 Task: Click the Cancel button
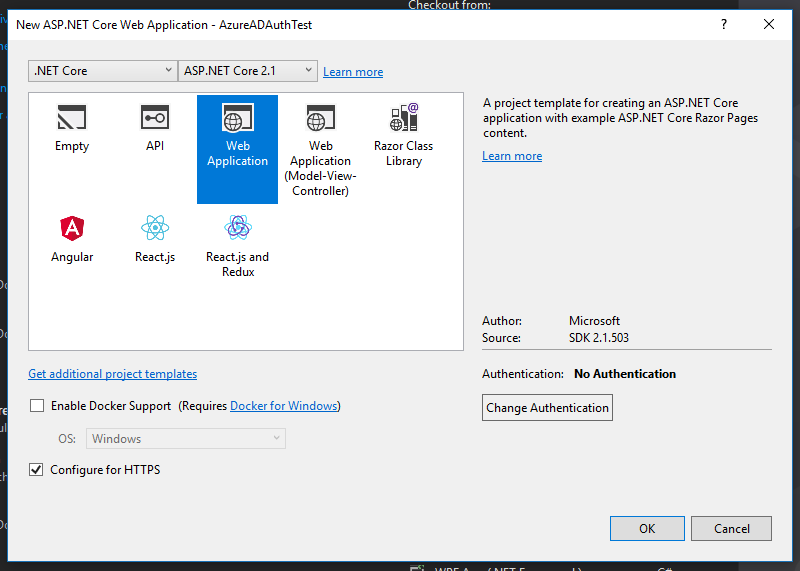(x=731, y=528)
